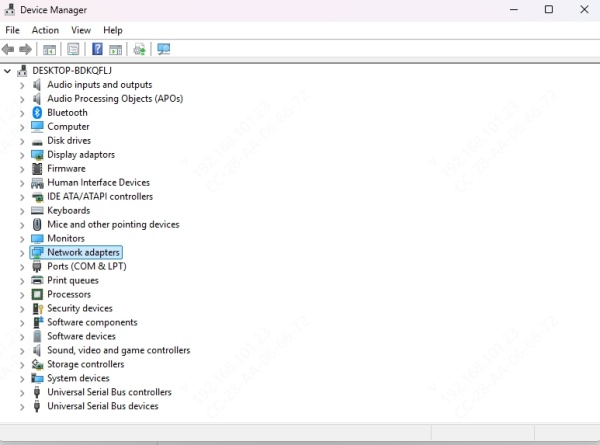Screen dimensions: 600x445
Task: Open the Action menu
Action: click(x=45, y=30)
